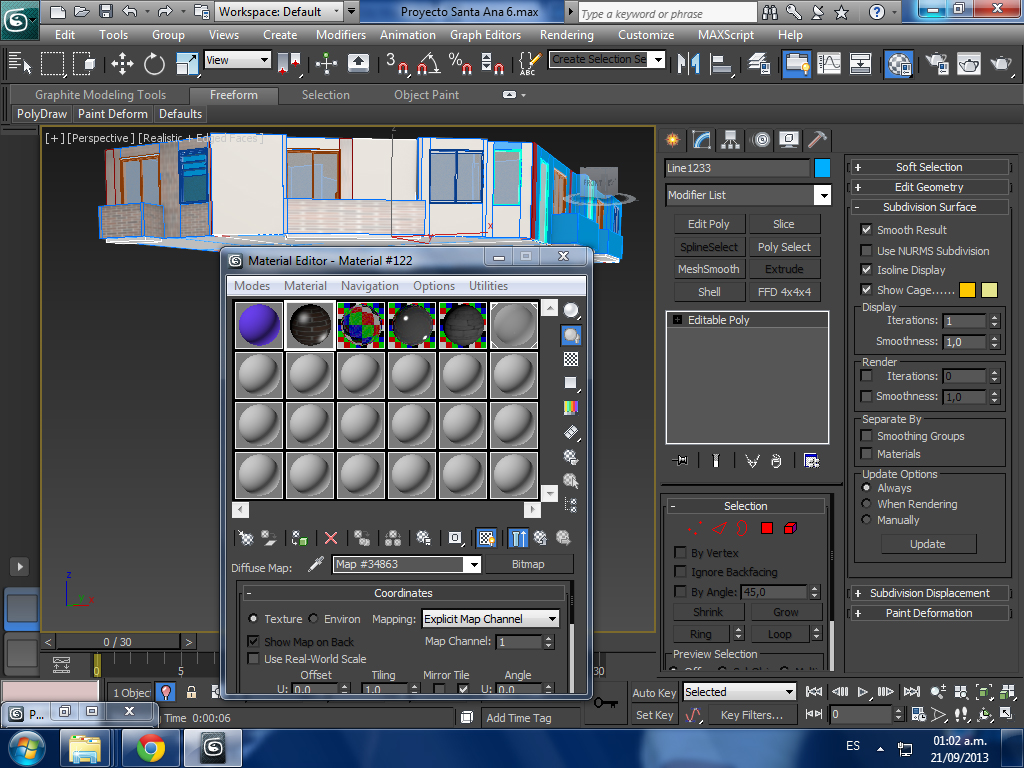Select the Rotate transform tool
This screenshot has width=1024, height=768.
click(x=154, y=63)
